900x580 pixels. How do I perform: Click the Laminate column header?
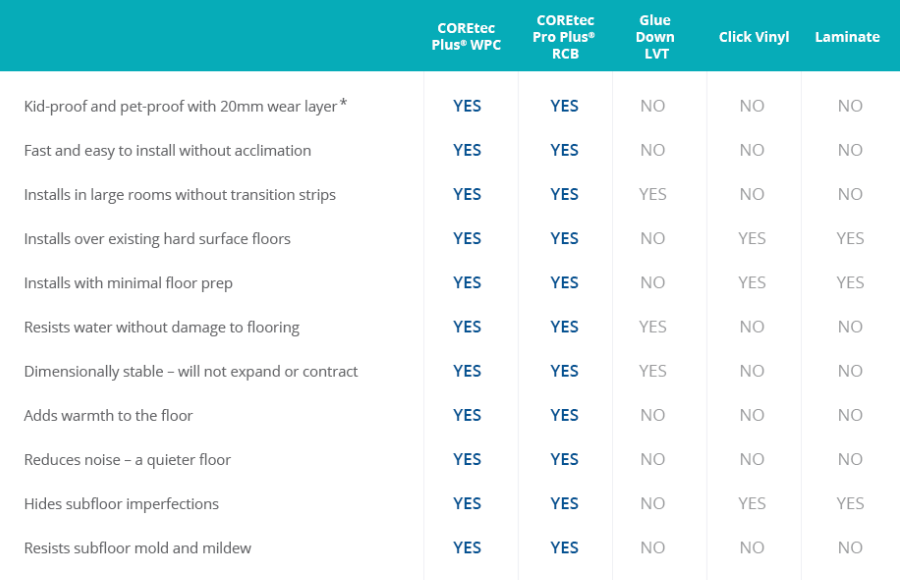(x=847, y=37)
